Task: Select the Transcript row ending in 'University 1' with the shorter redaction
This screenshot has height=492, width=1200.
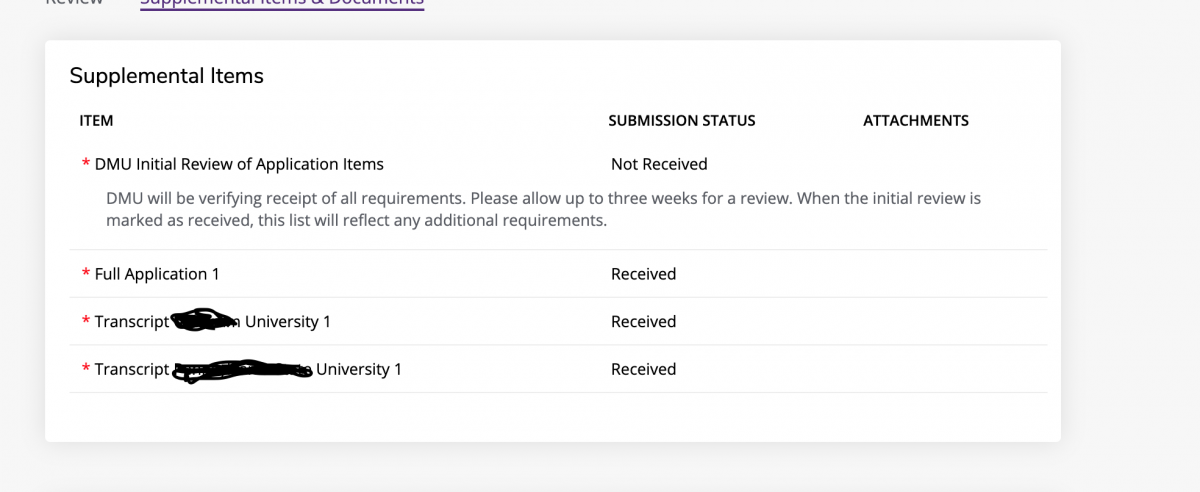Action: click(x=212, y=322)
